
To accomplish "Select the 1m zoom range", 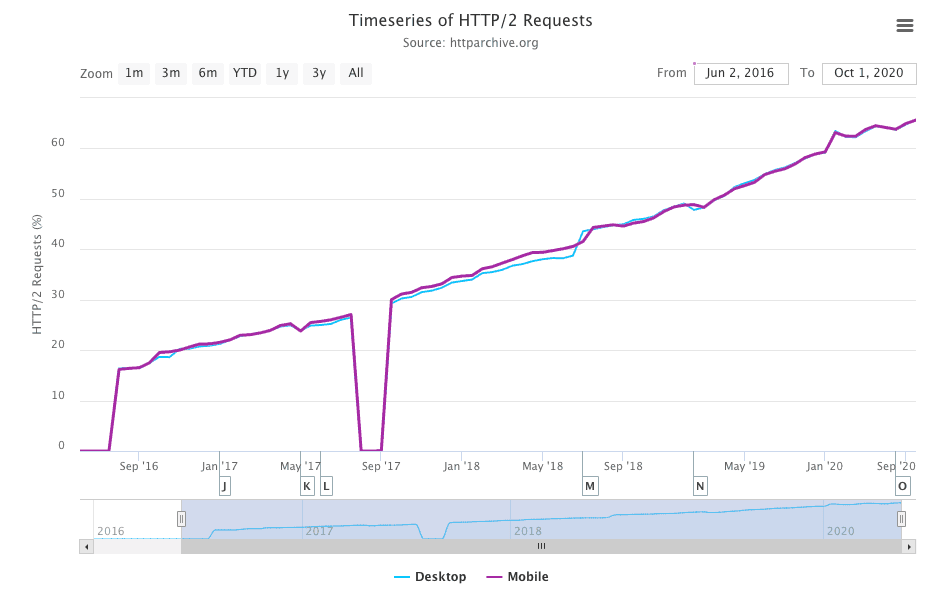I will pos(133,73).
